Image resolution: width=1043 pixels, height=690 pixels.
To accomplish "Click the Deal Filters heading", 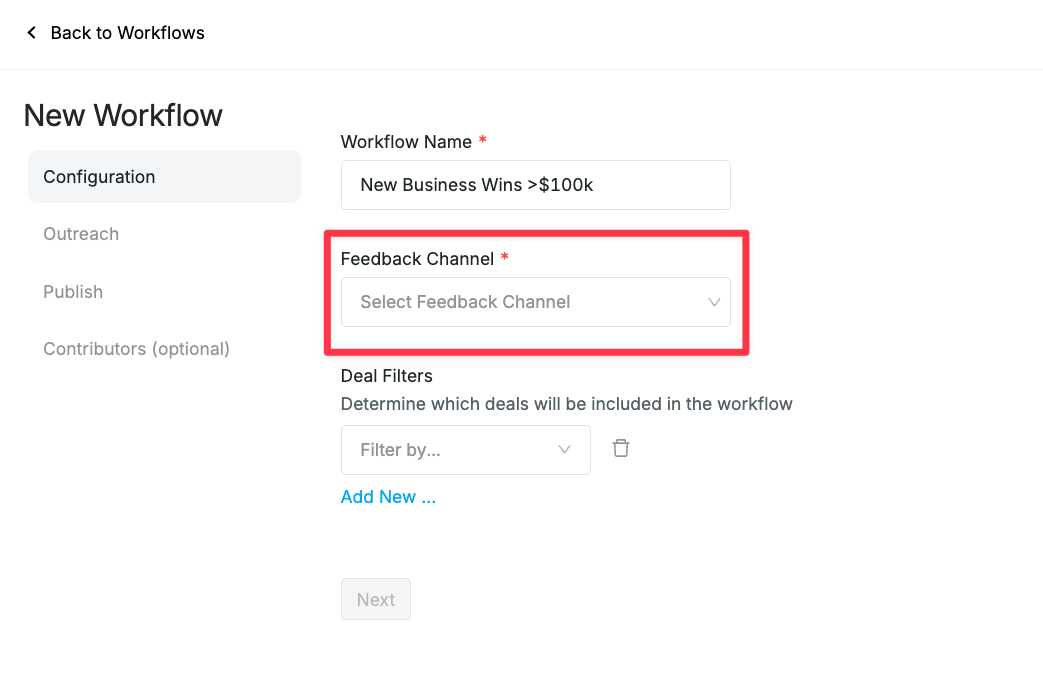I will [x=386, y=376].
